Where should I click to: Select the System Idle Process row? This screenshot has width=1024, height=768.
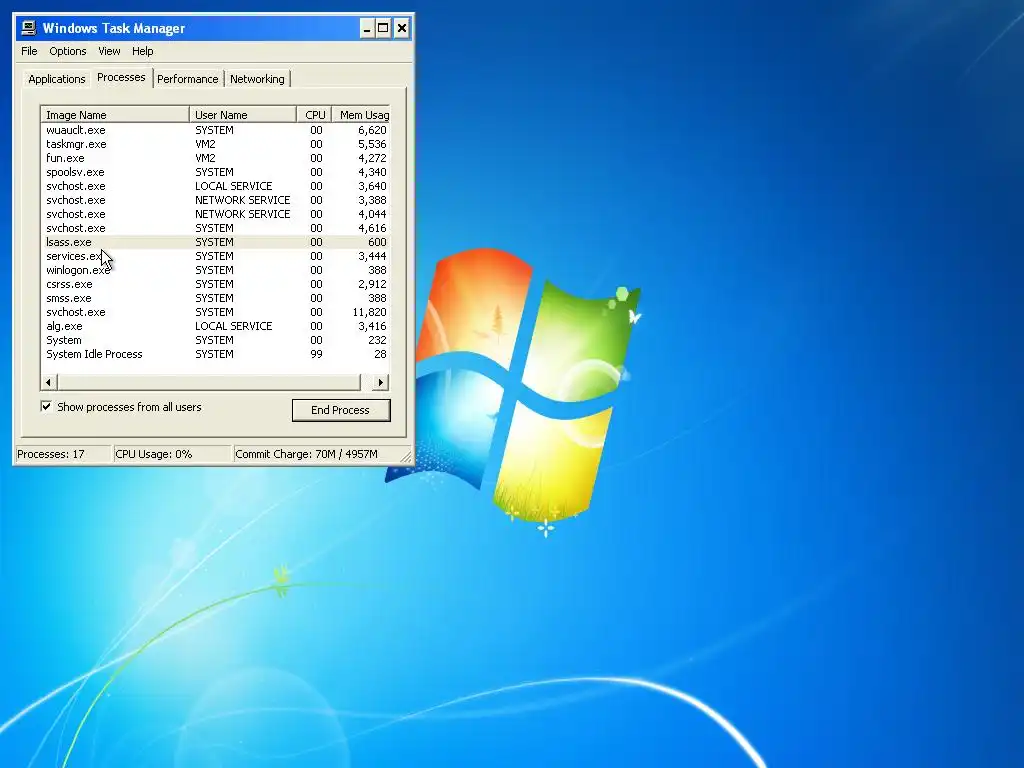(x=216, y=354)
